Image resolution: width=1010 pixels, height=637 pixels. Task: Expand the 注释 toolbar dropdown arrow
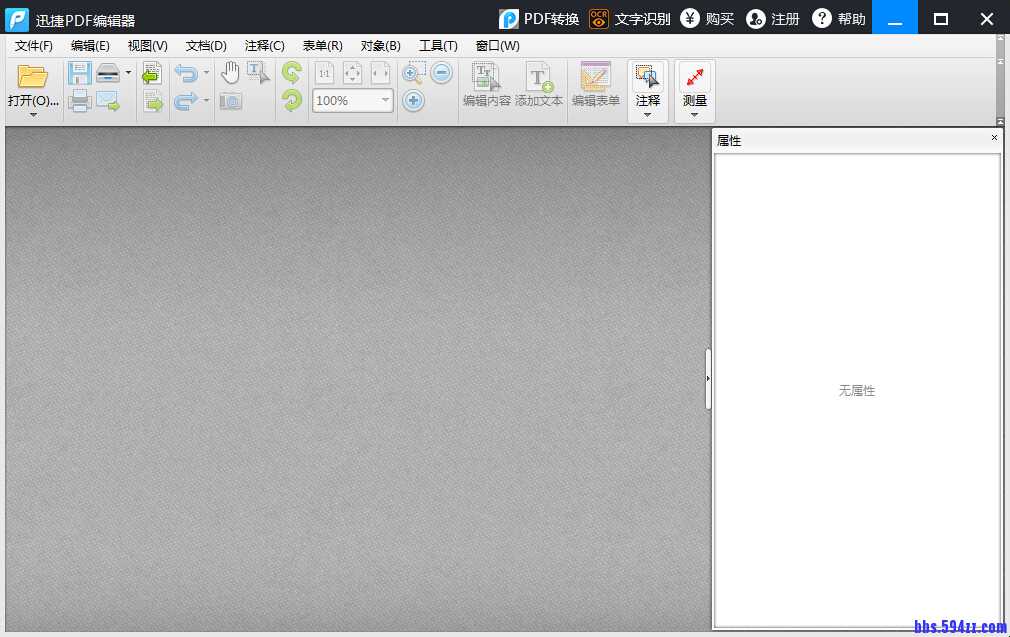point(647,115)
